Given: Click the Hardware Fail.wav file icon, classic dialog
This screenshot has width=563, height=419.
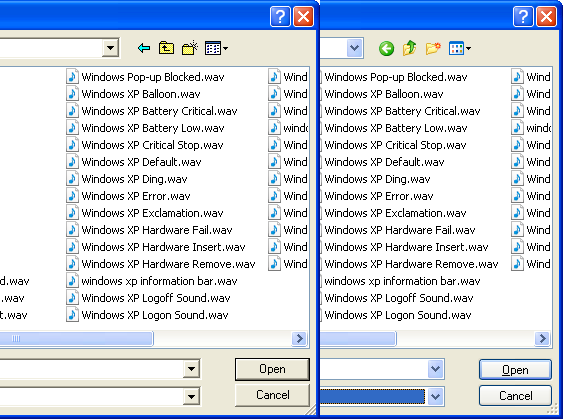Looking at the screenshot, I should pyautogui.click(x=72, y=230).
